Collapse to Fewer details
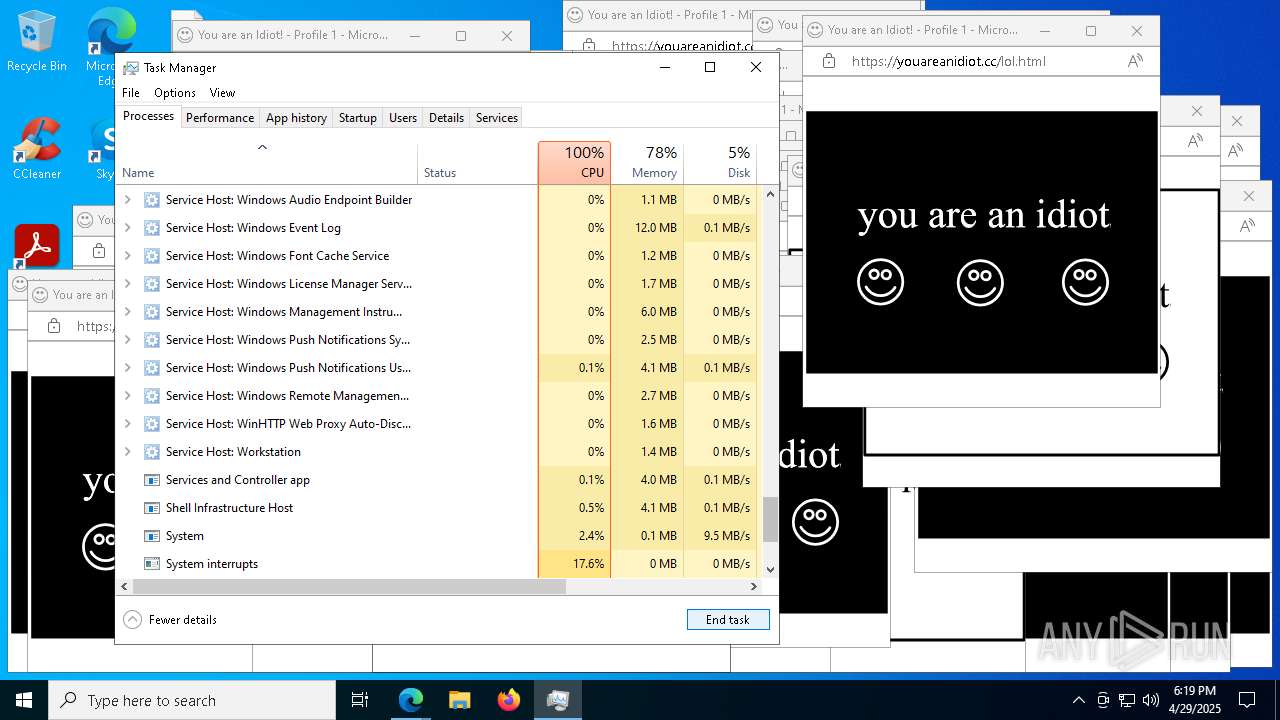Viewport: 1280px width, 720px height. (170, 620)
